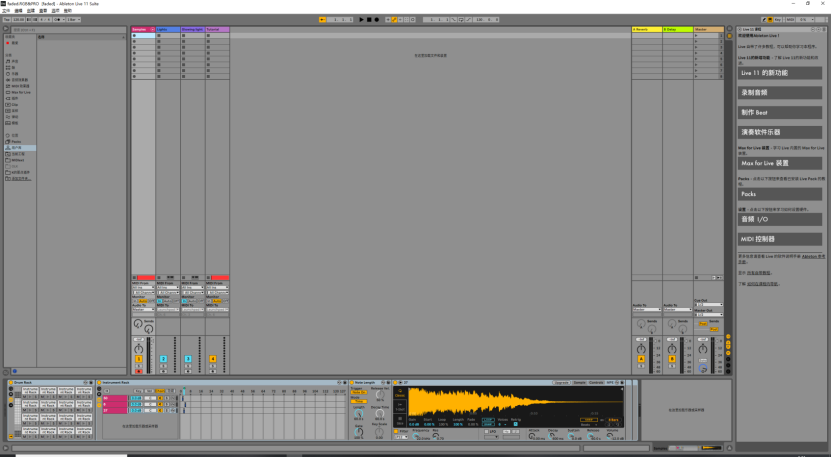
Task: Select the Lights track header
Action: tap(167, 29)
